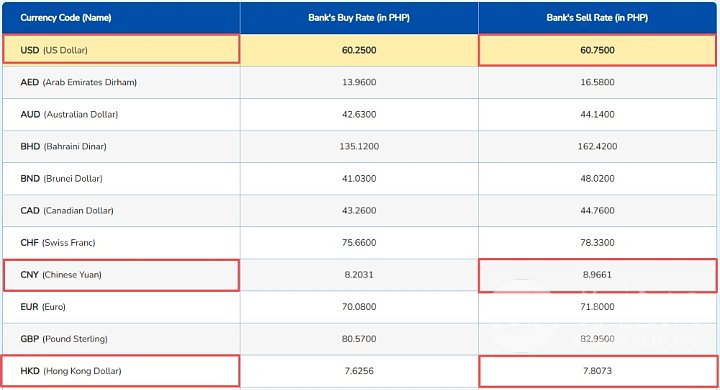This screenshot has width=720, height=390.
Task: Select the USD sell rate 60.7500
Action: (597, 50)
